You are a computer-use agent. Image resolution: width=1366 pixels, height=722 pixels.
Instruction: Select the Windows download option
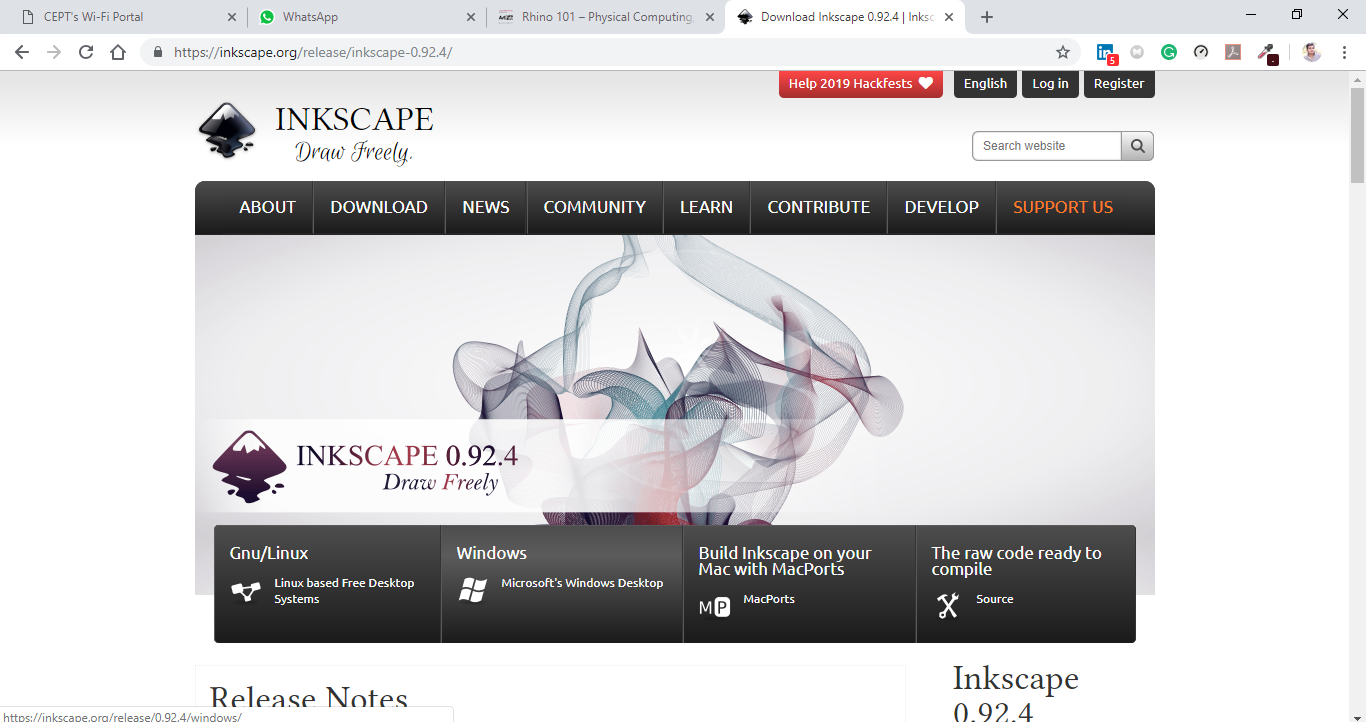(562, 584)
